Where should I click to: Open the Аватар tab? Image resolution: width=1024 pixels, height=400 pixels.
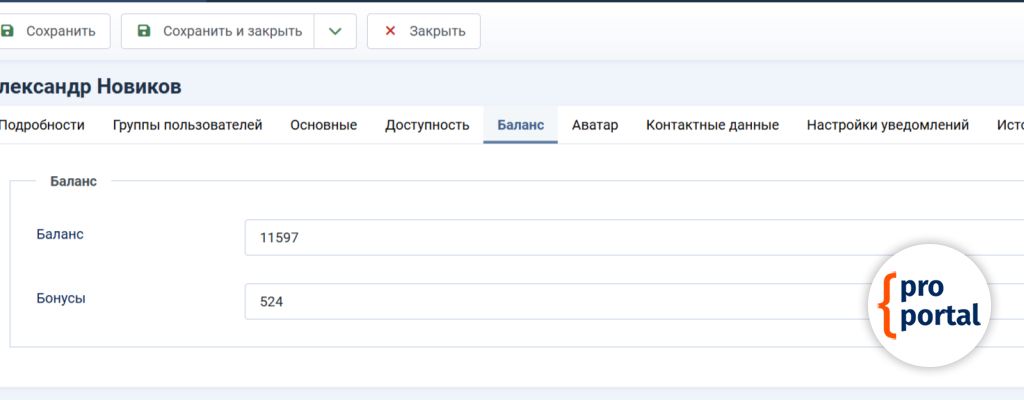pyautogui.click(x=595, y=125)
